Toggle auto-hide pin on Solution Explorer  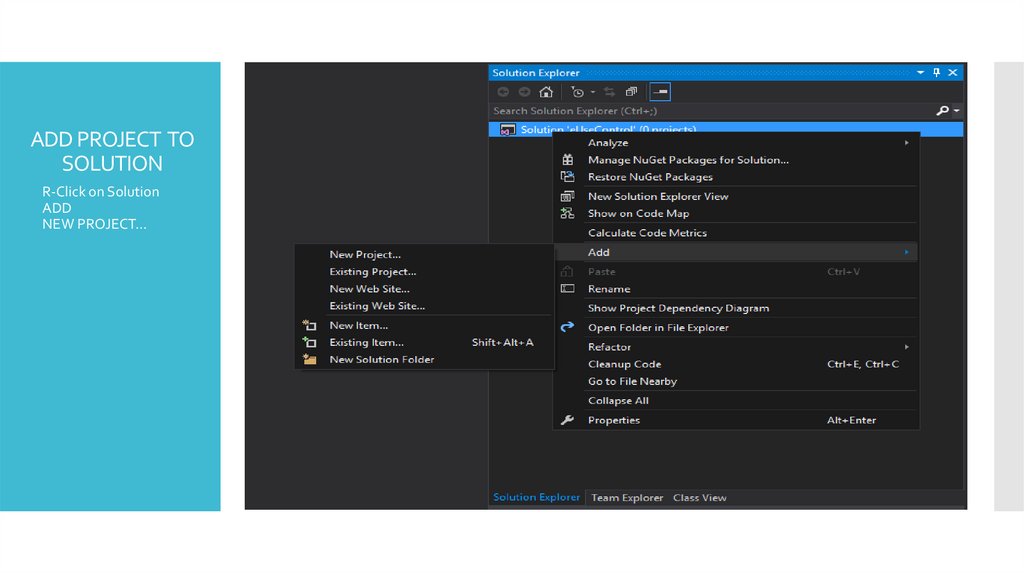937,73
